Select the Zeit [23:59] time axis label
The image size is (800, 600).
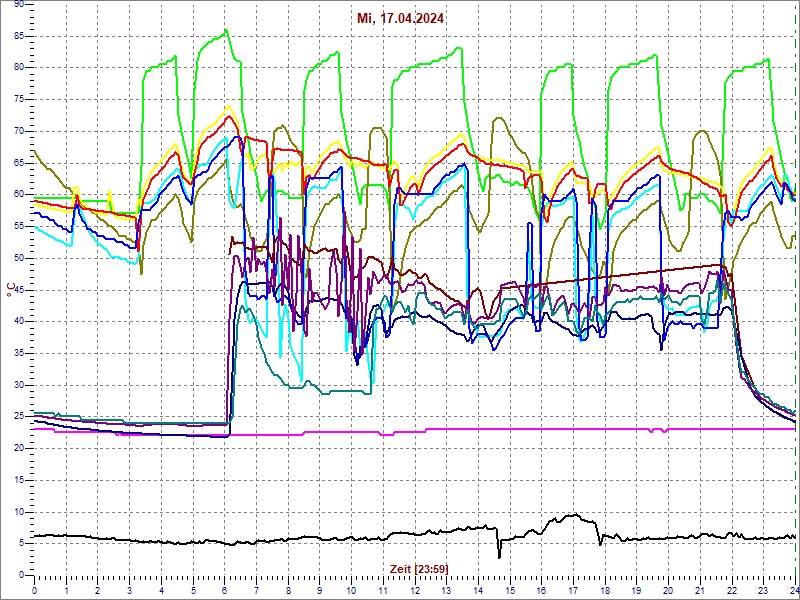tap(419, 568)
